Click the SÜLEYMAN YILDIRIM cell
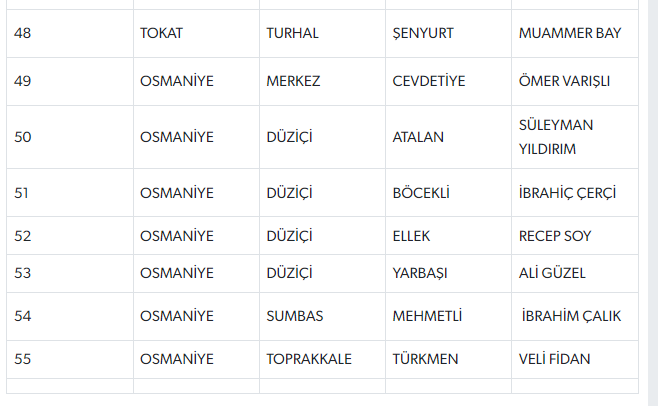 (575, 137)
